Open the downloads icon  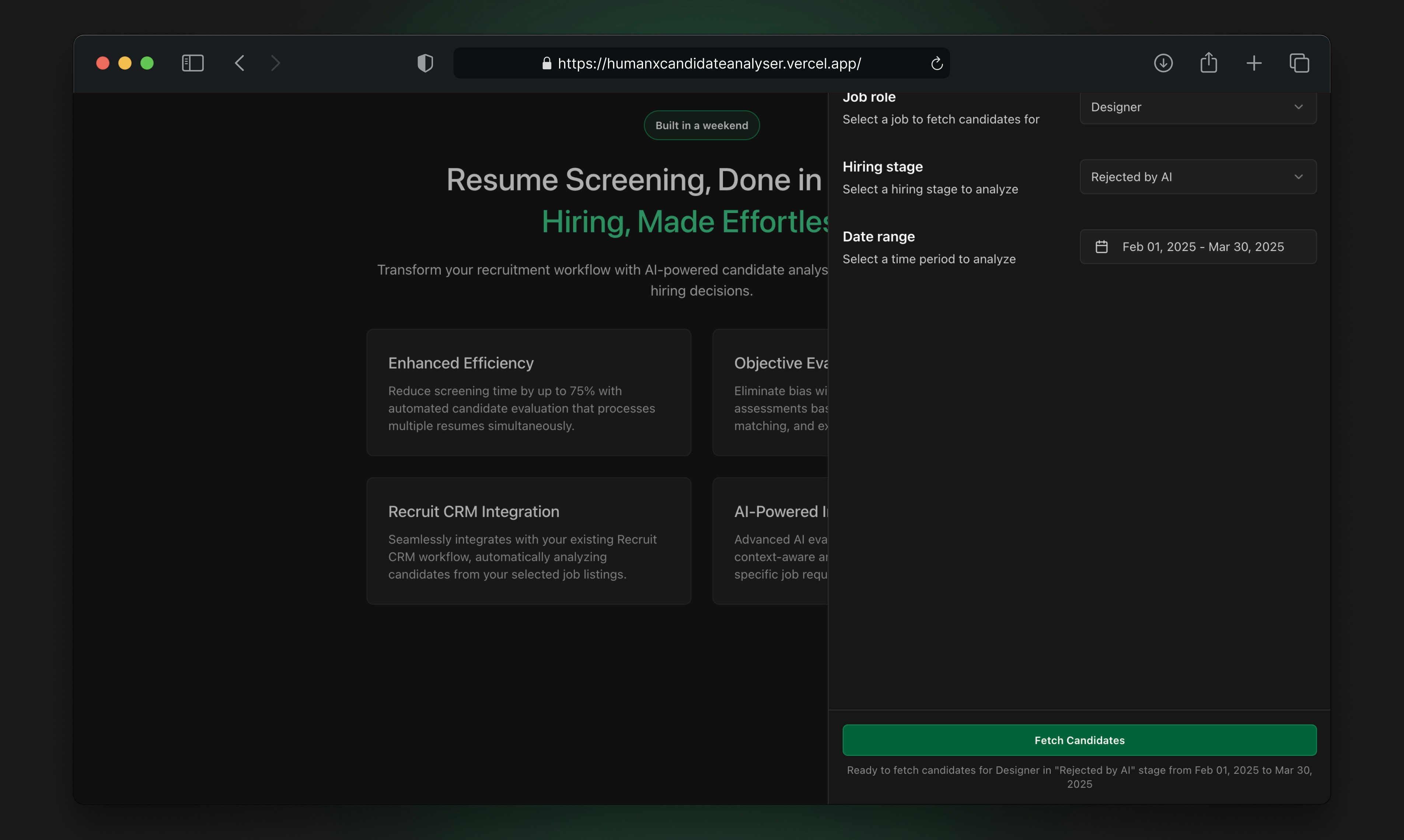click(x=1163, y=63)
